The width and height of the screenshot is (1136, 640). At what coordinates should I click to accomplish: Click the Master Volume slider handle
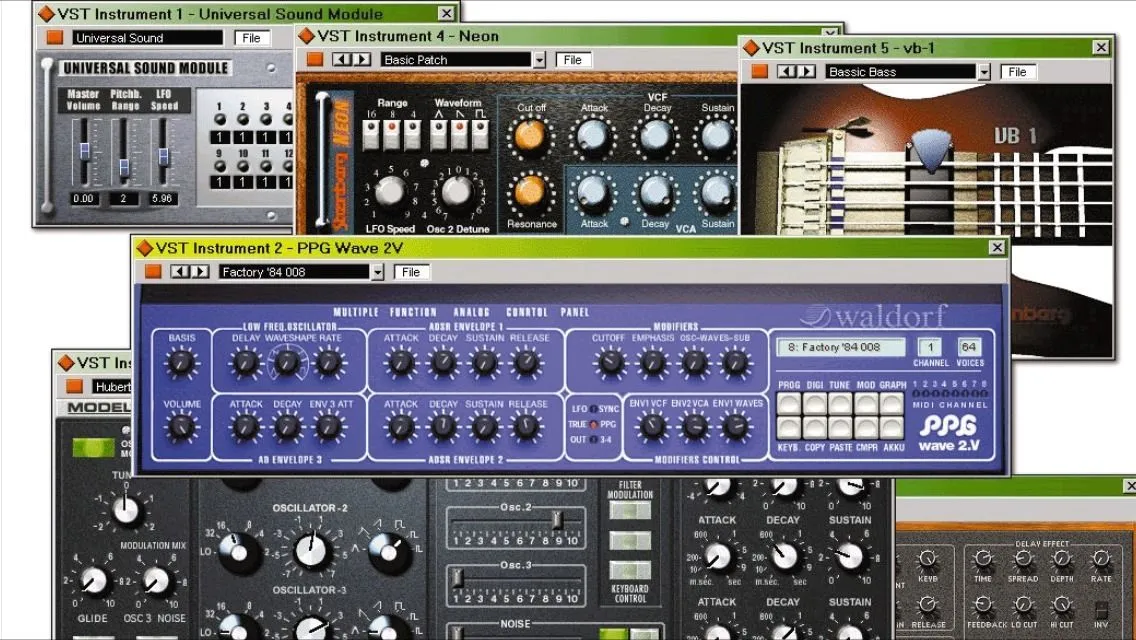click(84, 150)
